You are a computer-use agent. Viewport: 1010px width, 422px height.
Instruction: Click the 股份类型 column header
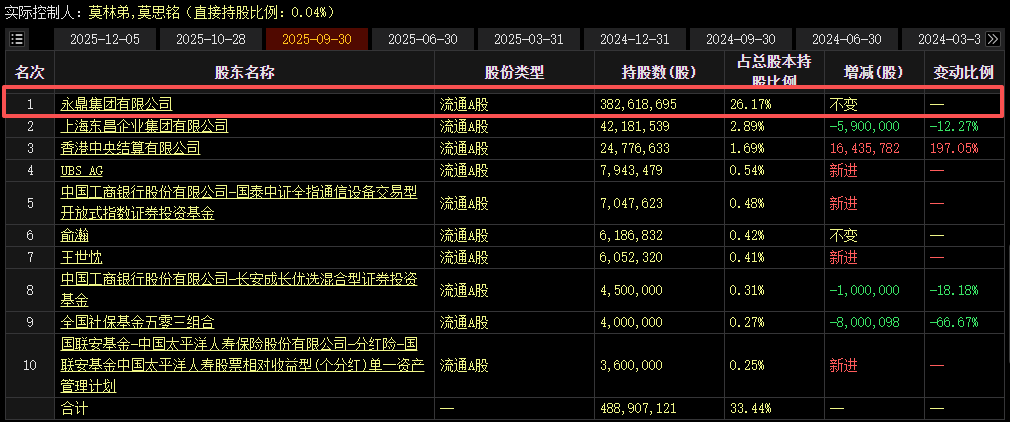[x=515, y=72]
